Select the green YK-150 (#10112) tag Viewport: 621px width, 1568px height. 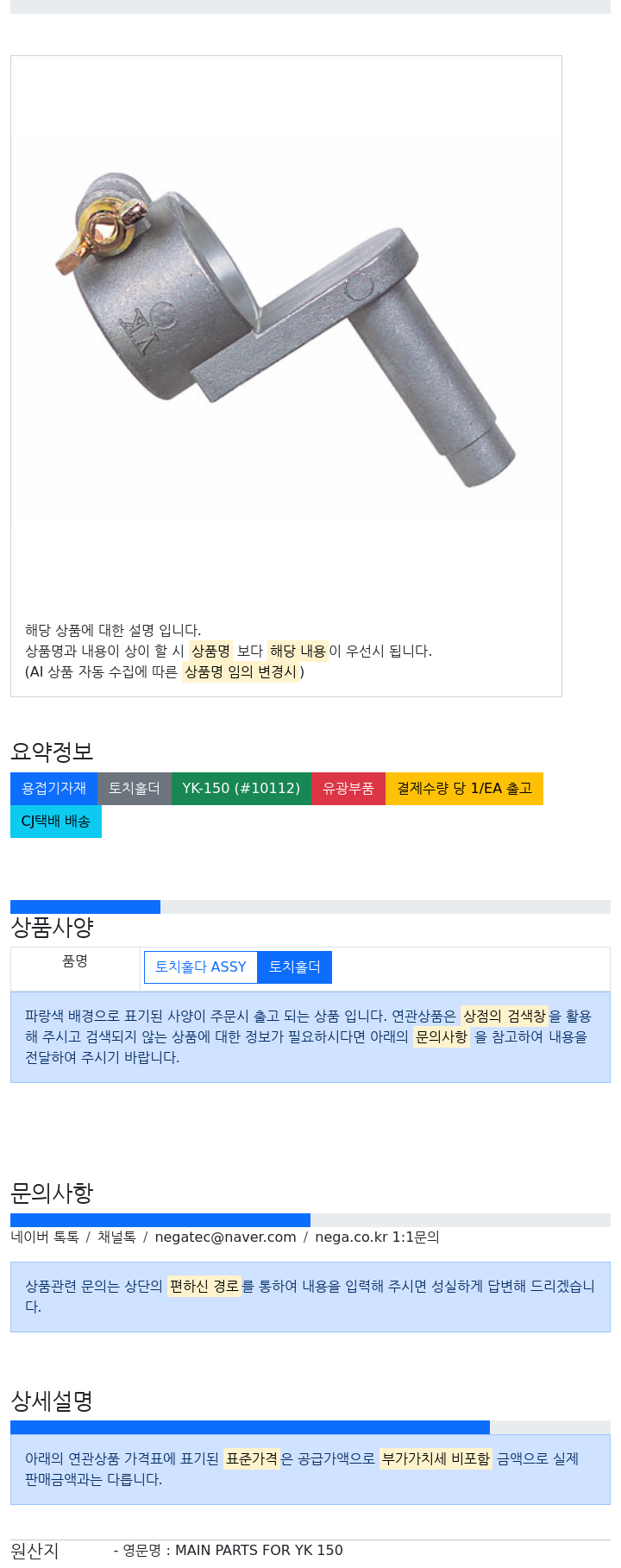coord(241,789)
